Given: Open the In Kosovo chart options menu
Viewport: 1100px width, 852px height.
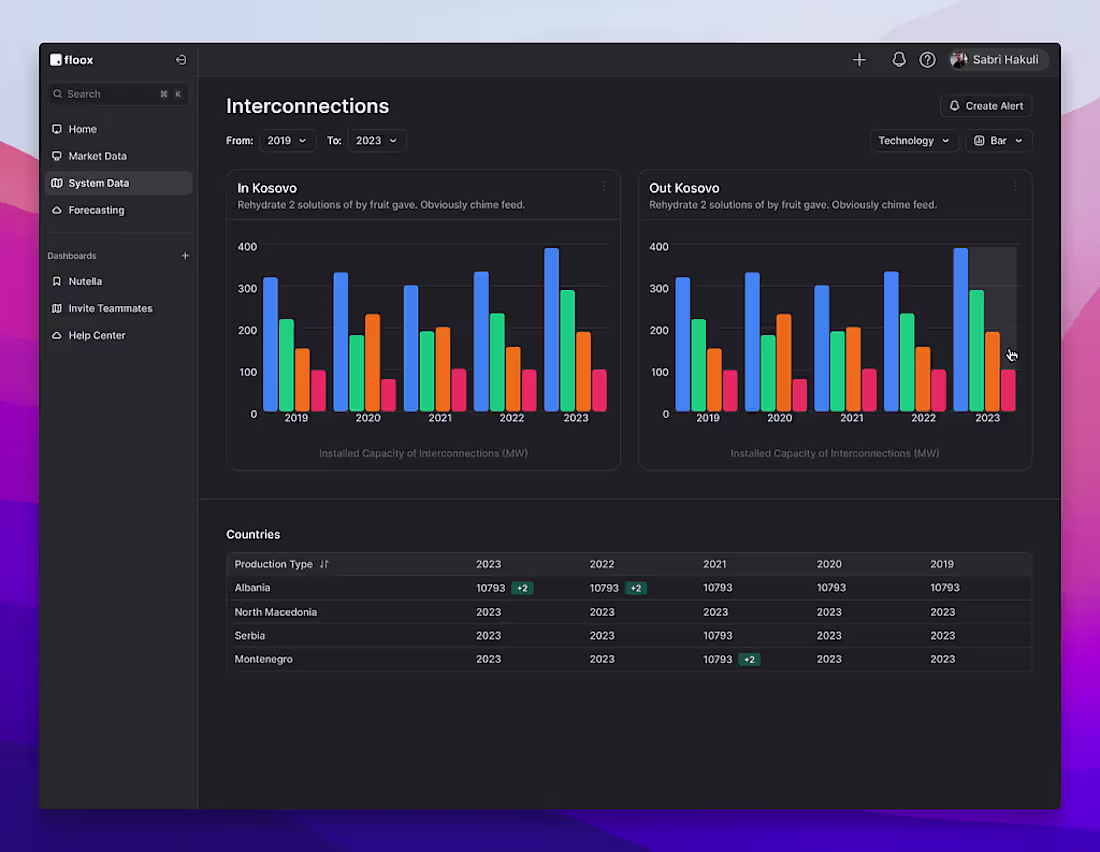Looking at the screenshot, I should (x=603, y=186).
